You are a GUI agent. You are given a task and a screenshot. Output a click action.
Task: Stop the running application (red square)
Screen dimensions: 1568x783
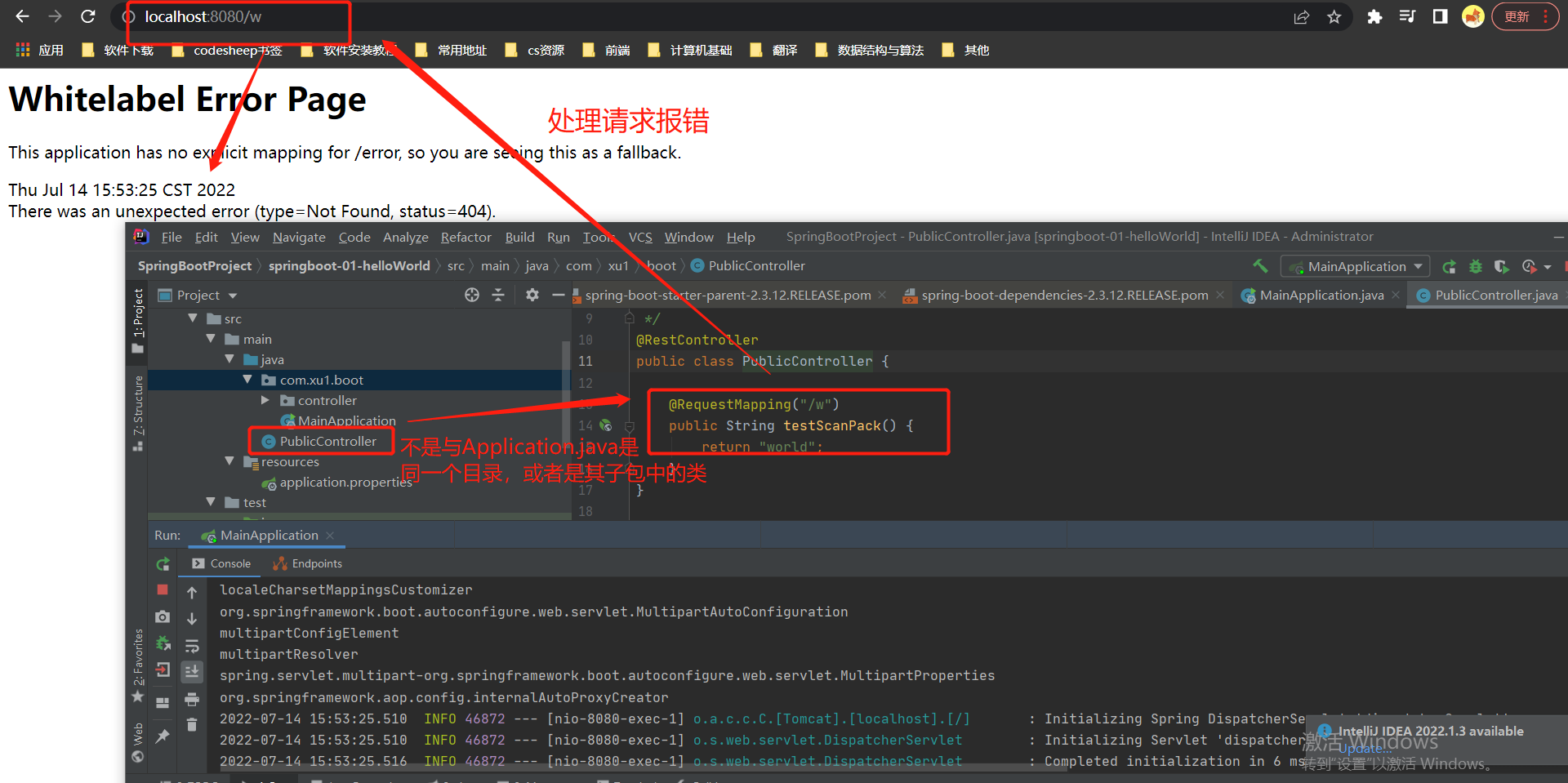click(x=163, y=589)
